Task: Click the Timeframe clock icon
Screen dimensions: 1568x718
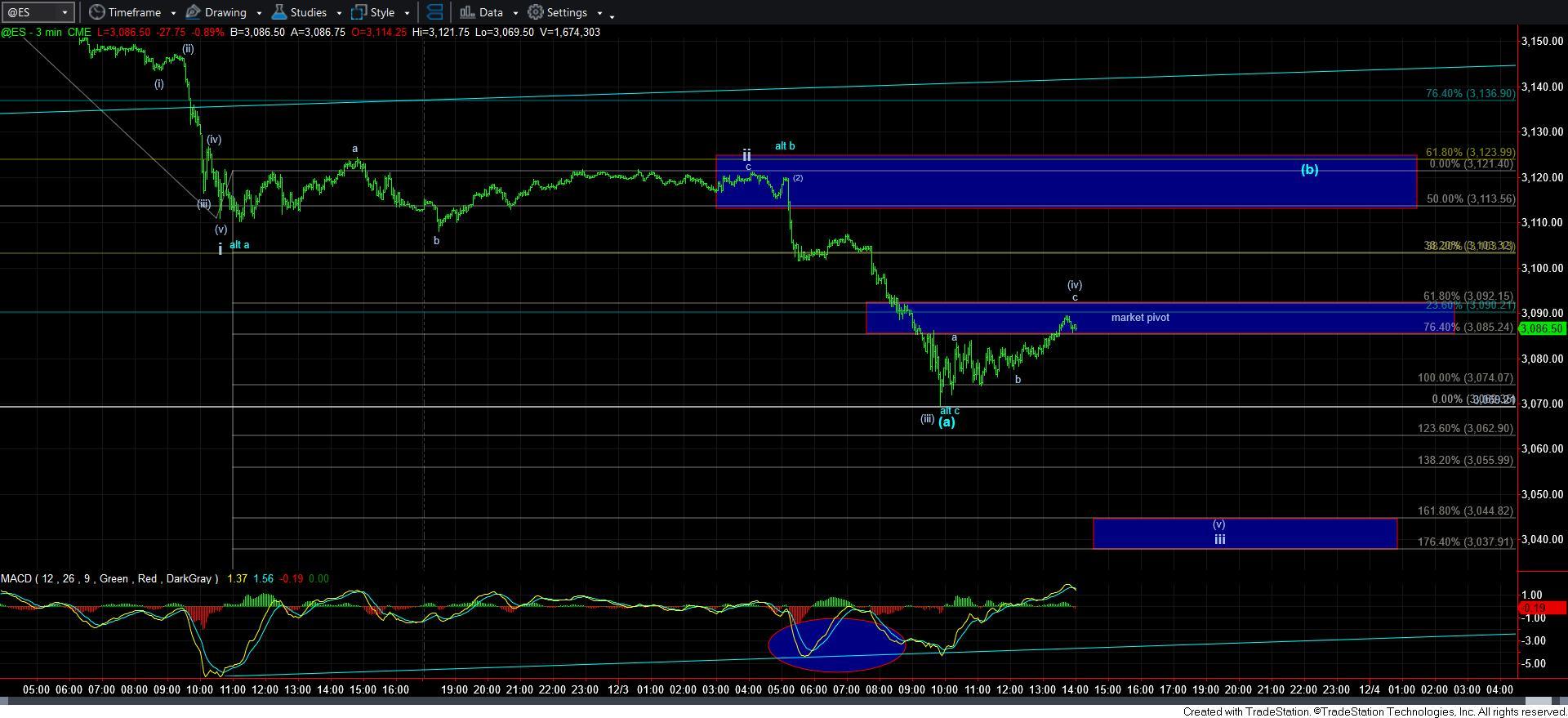Action: (x=97, y=12)
